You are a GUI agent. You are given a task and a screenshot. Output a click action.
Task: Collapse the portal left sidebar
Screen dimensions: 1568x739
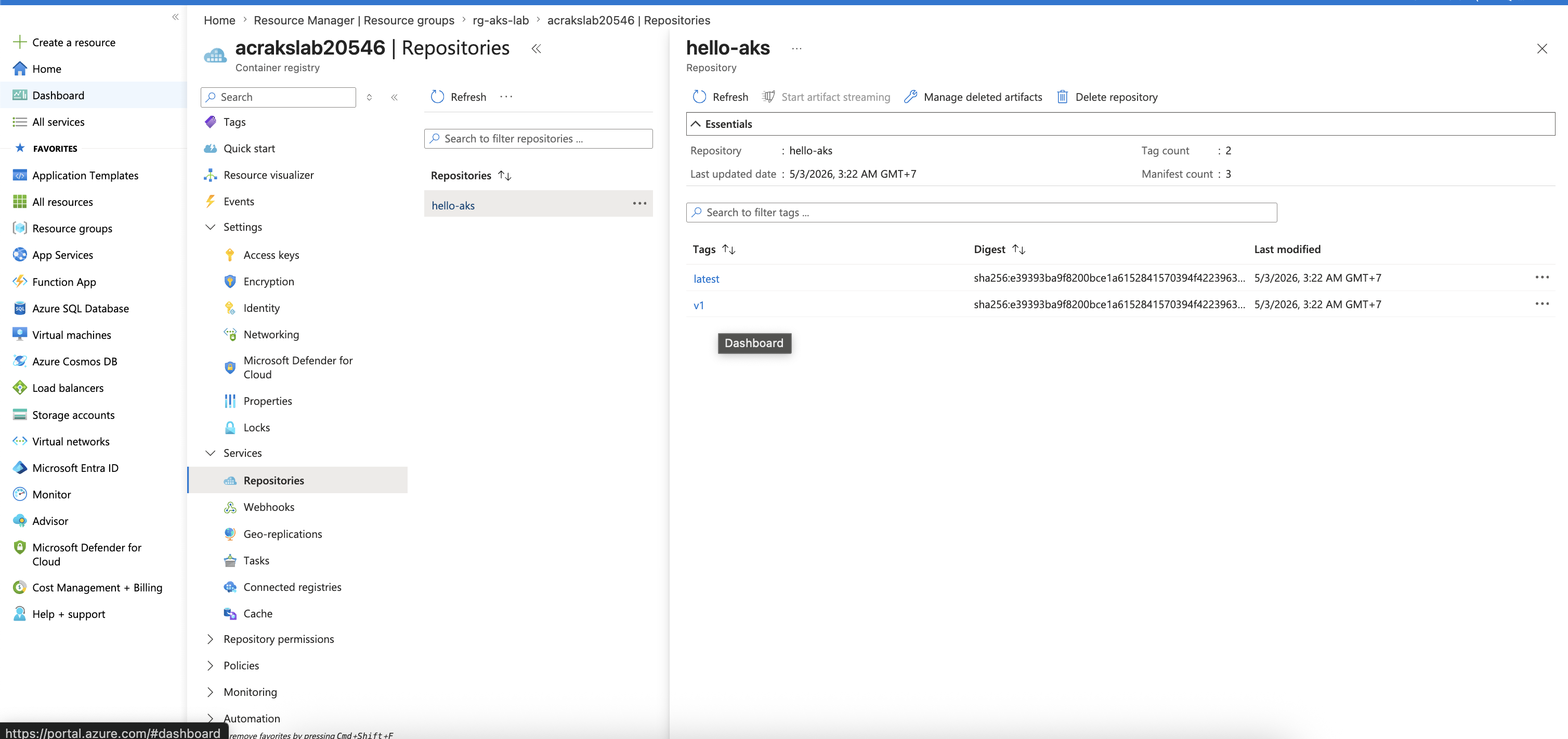[x=175, y=17]
